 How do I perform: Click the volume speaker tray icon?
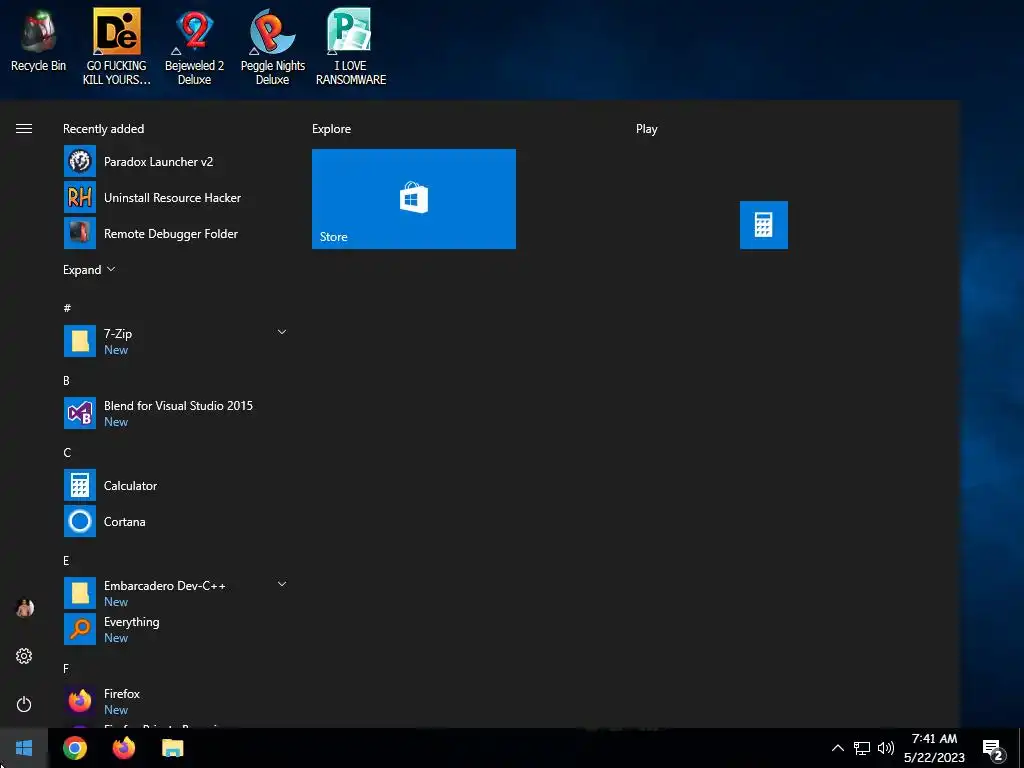pos(886,748)
